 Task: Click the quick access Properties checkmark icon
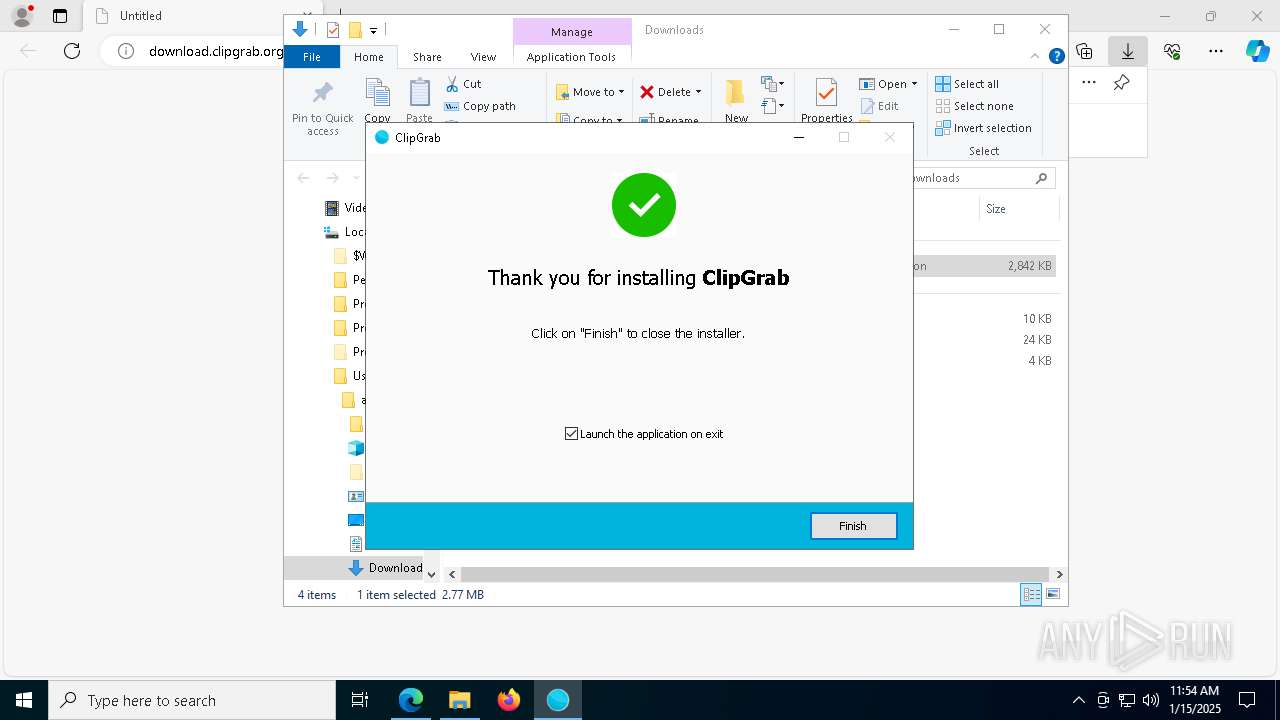(x=333, y=30)
